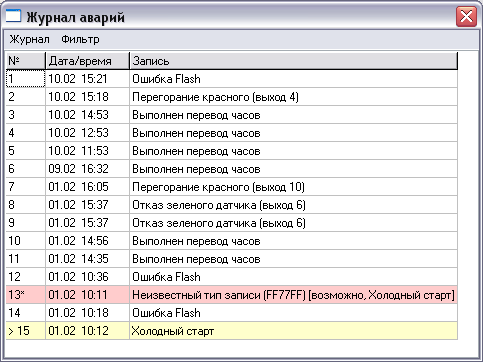
Task: Select row 1 Ошибка Flash at 15:21
Action: click(232, 79)
